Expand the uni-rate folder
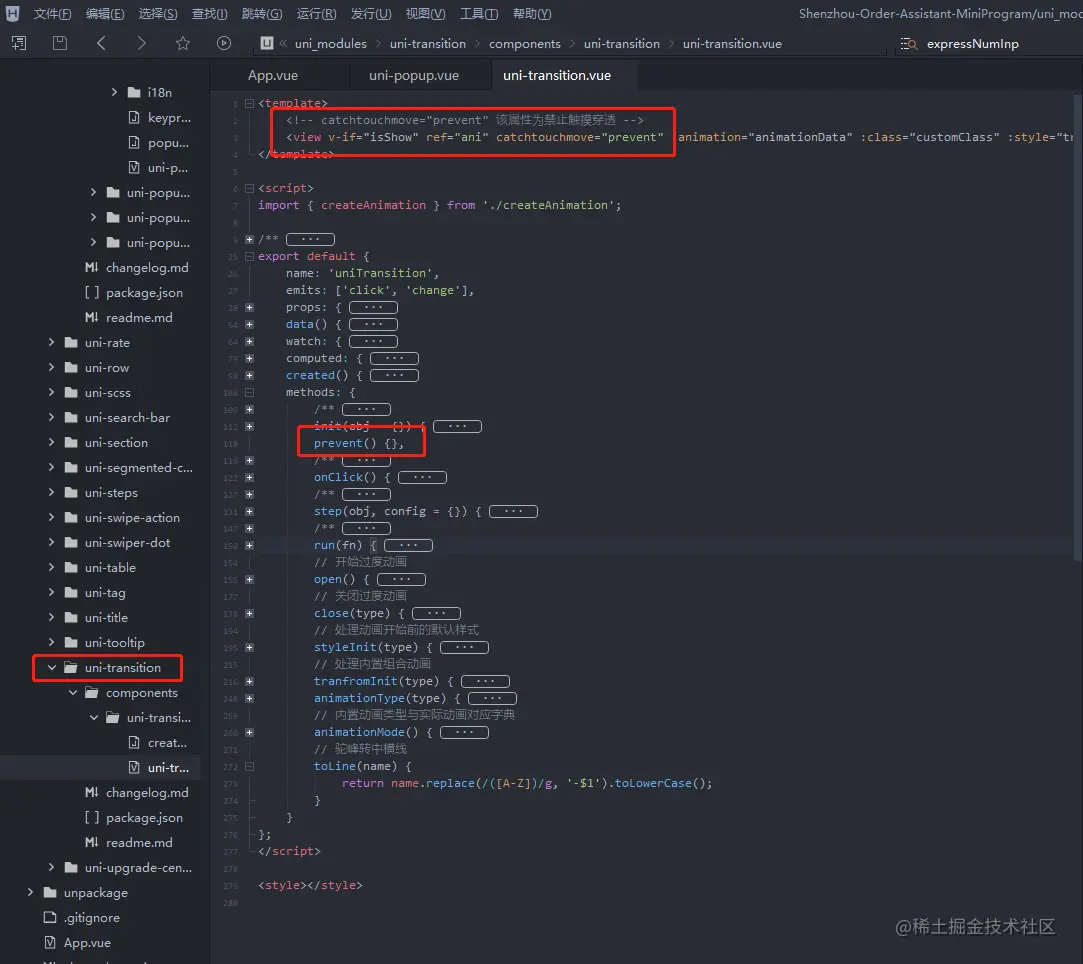1083x964 pixels. [x=51, y=342]
